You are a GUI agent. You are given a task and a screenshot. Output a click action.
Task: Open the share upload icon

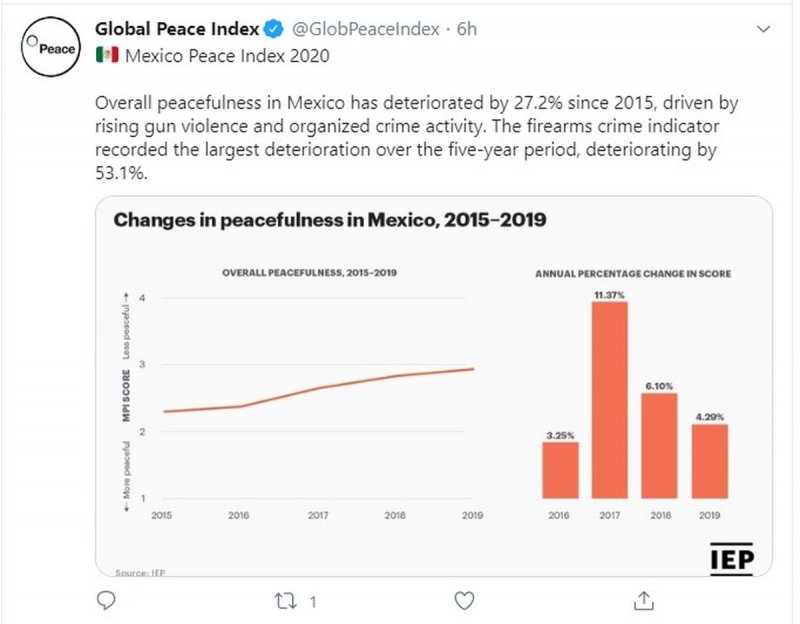644,600
